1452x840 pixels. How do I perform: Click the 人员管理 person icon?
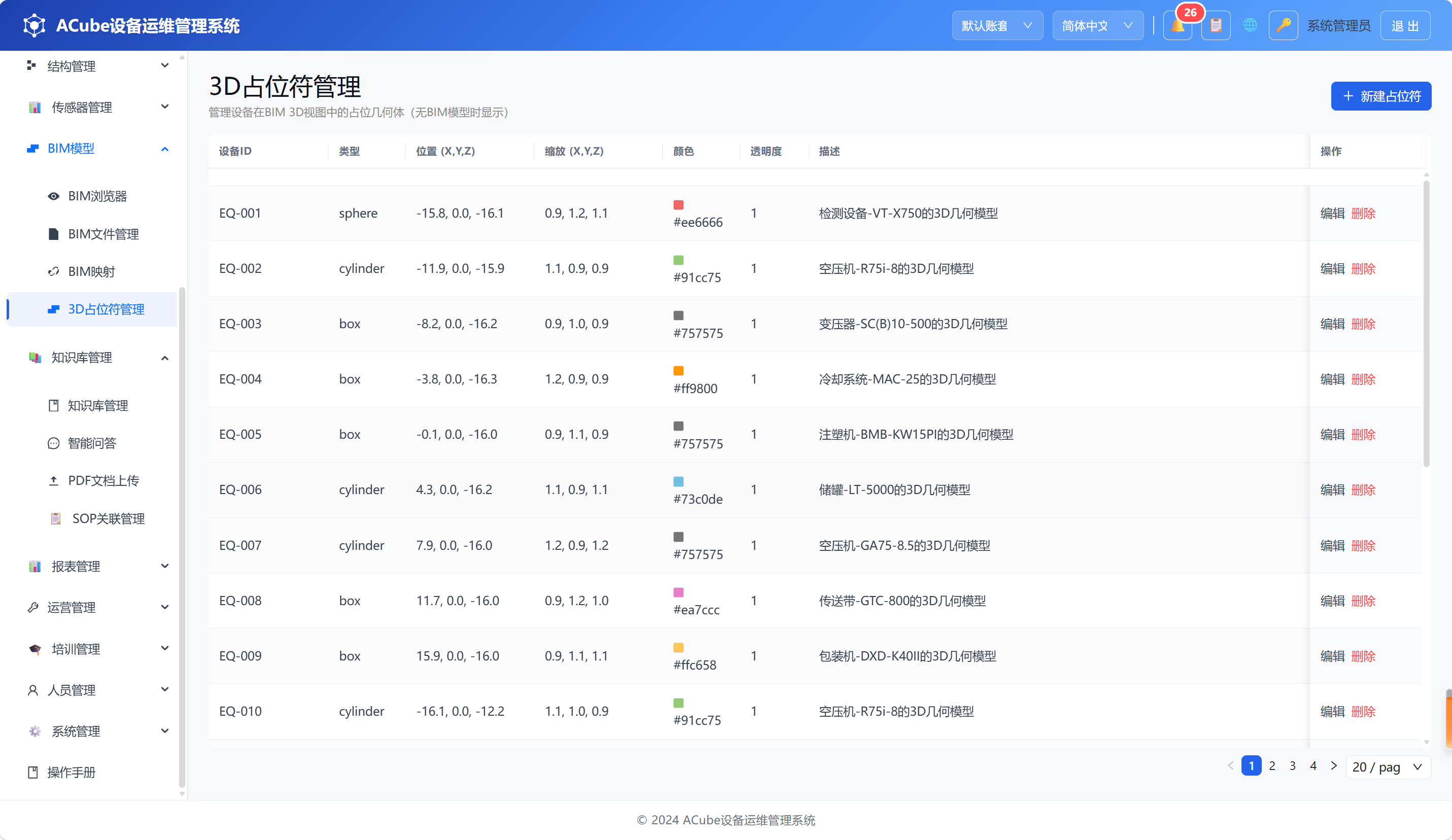tap(33, 690)
